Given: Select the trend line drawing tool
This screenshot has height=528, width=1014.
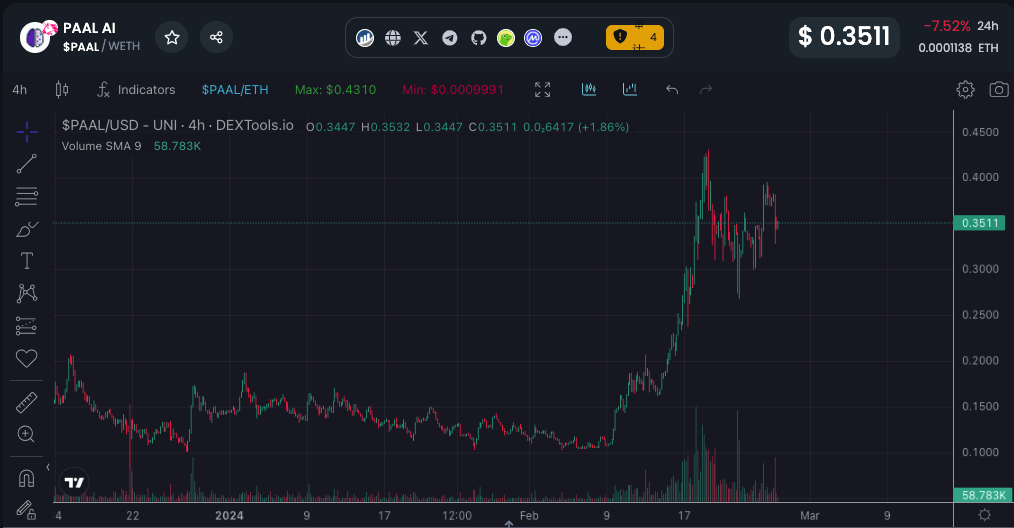Looking at the screenshot, I should tap(27, 164).
